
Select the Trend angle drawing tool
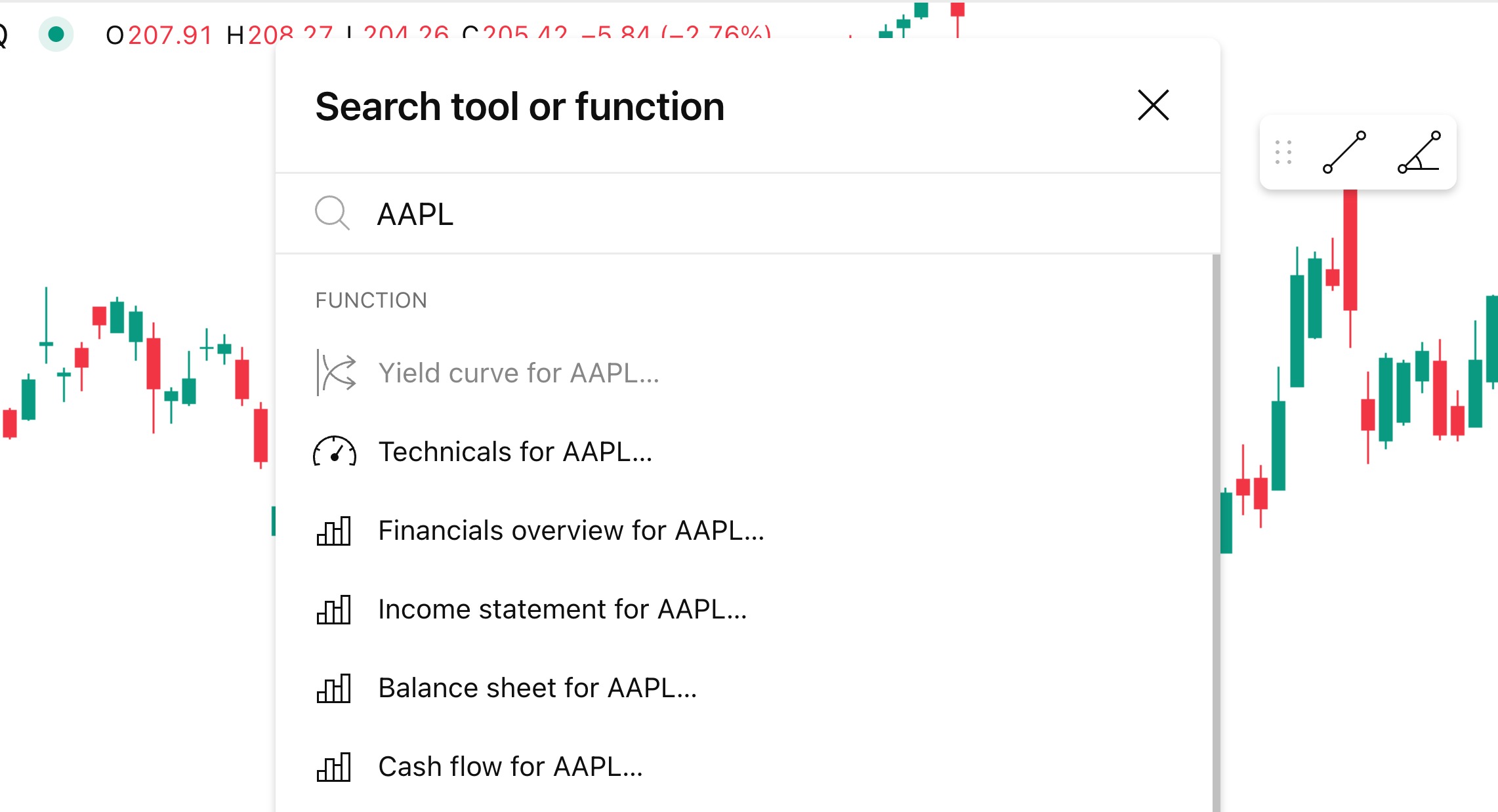(1419, 152)
